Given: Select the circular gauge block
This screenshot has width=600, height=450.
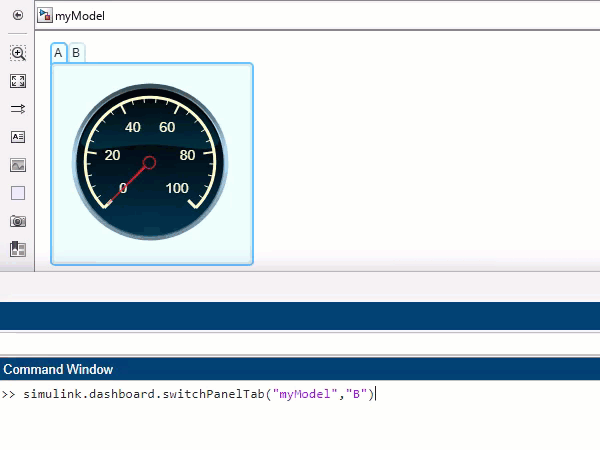Looking at the screenshot, I should [x=150, y=162].
